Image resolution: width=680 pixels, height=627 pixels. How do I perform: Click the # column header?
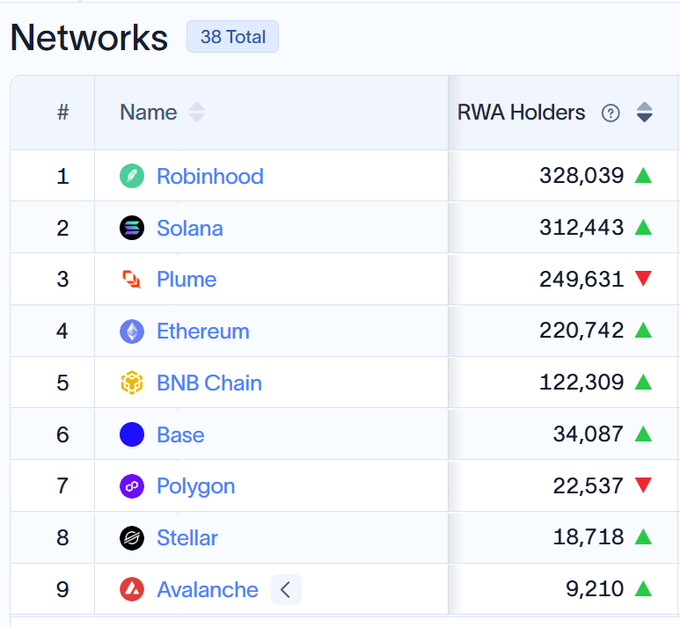pyautogui.click(x=63, y=112)
